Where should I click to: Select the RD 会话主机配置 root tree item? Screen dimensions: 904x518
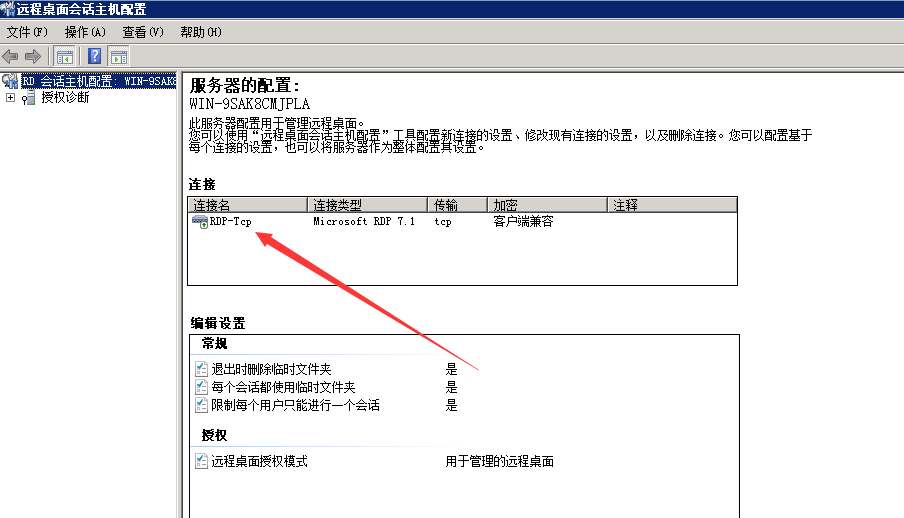[98, 81]
